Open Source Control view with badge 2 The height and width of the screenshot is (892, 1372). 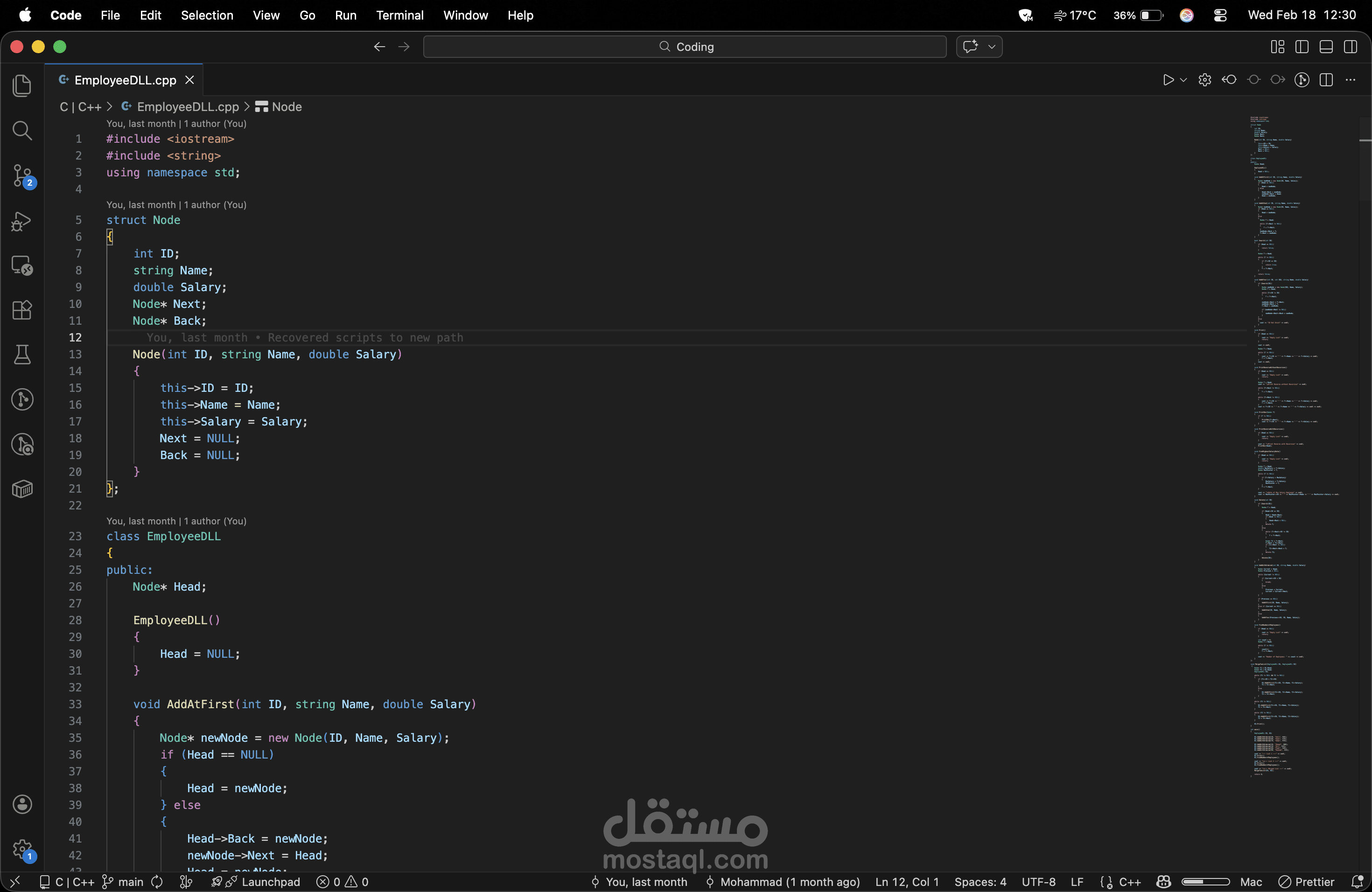22,175
